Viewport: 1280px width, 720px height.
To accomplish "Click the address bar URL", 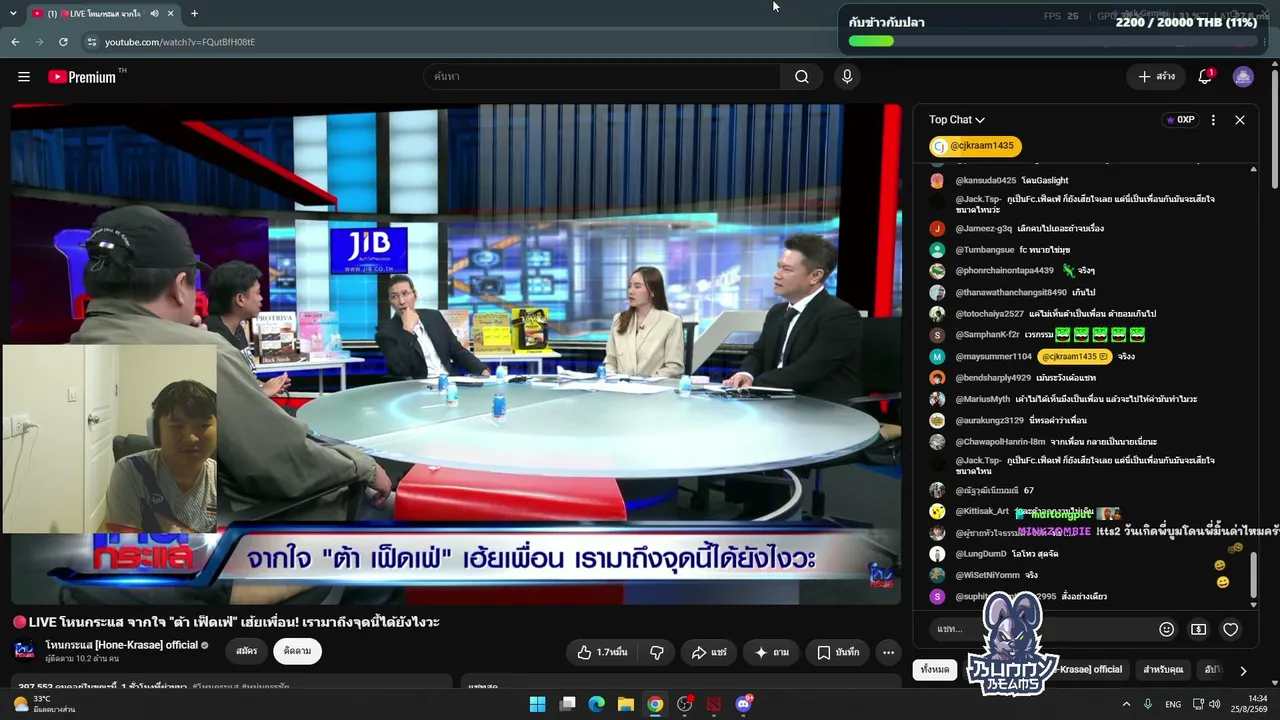I will click(x=180, y=42).
